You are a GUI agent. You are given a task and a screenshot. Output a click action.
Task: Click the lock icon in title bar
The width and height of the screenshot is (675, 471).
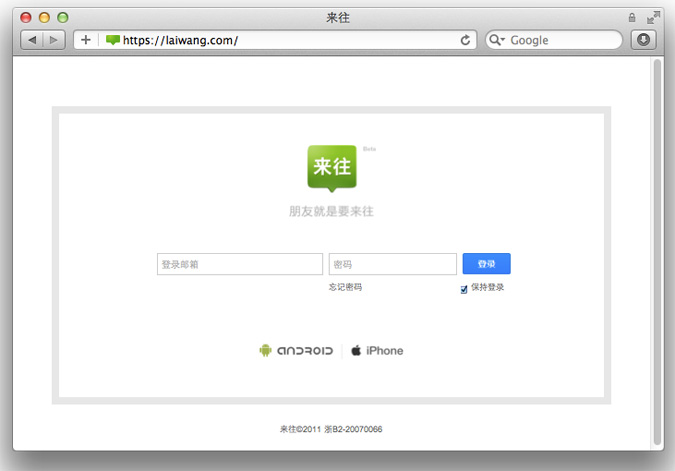(x=632, y=17)
